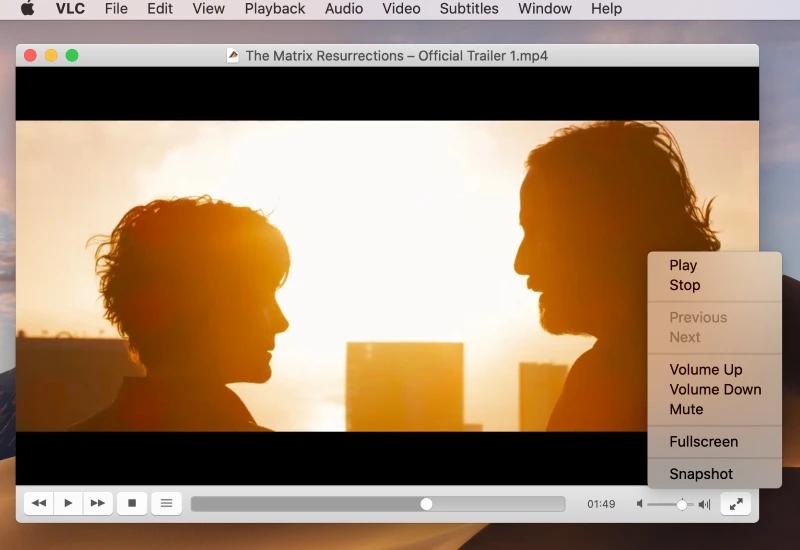This screenshot has width=800, height=550.
Task: Minimize the window with the yellow button
Action: pyautogui.click(x=51, y=56)
